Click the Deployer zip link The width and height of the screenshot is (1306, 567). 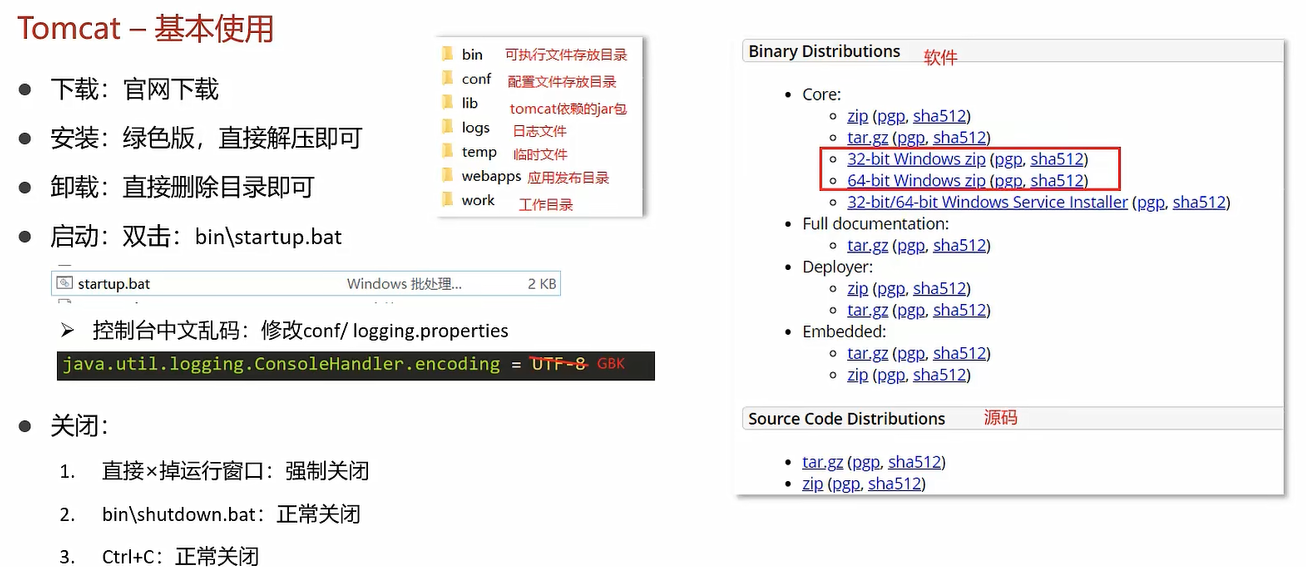point(857,288)
